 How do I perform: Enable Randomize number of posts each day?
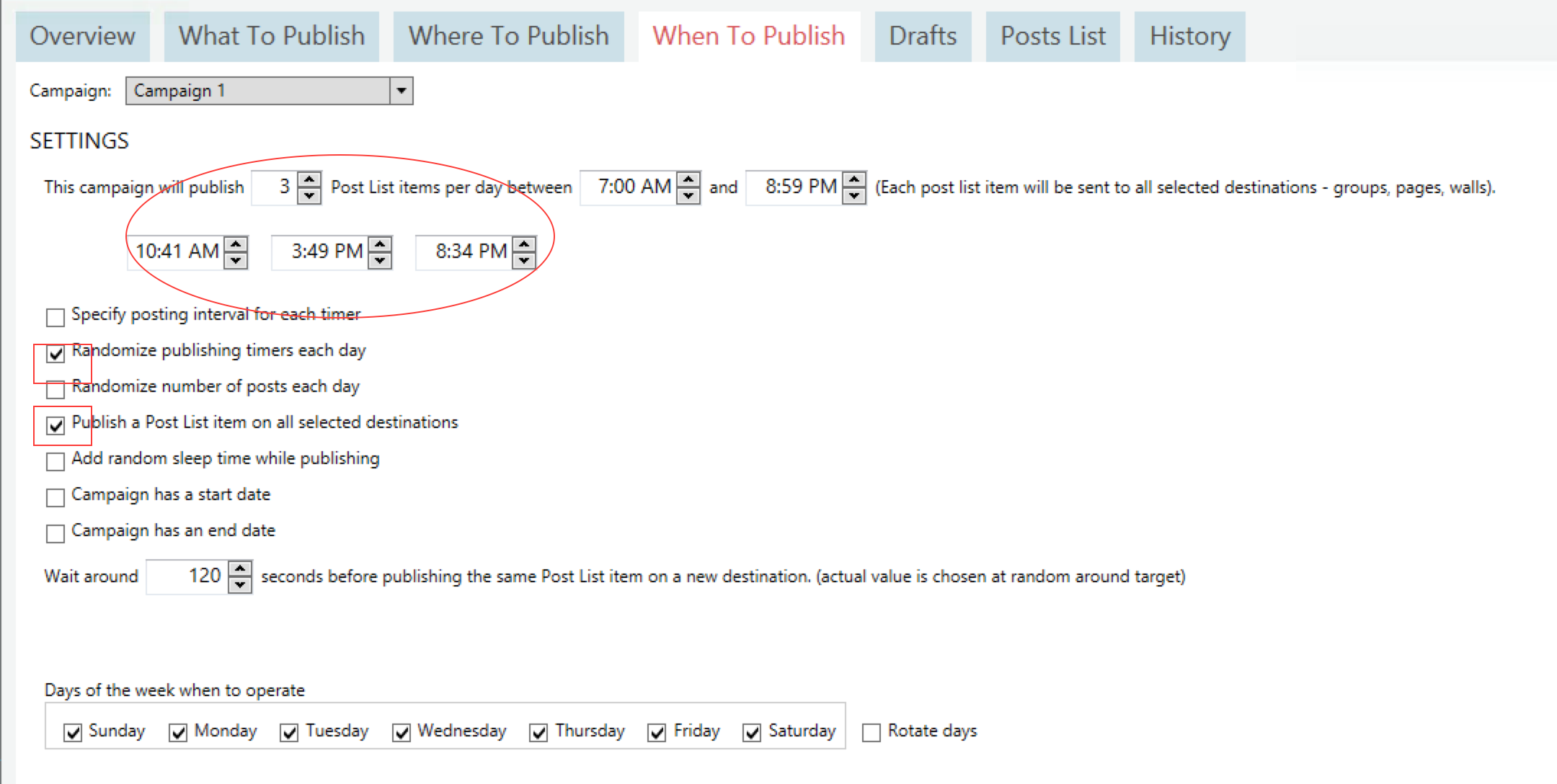tap(56, 389)
